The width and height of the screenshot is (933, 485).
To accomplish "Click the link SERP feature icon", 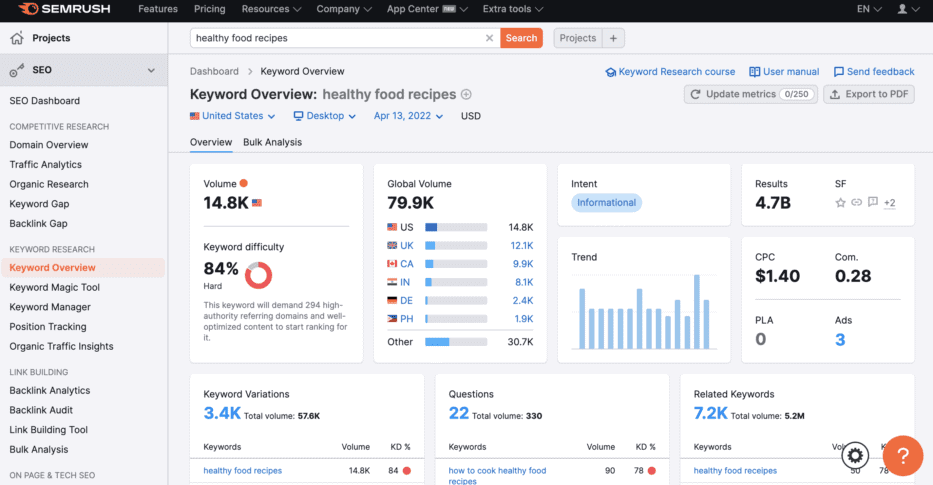I will [x=856, y=202].
